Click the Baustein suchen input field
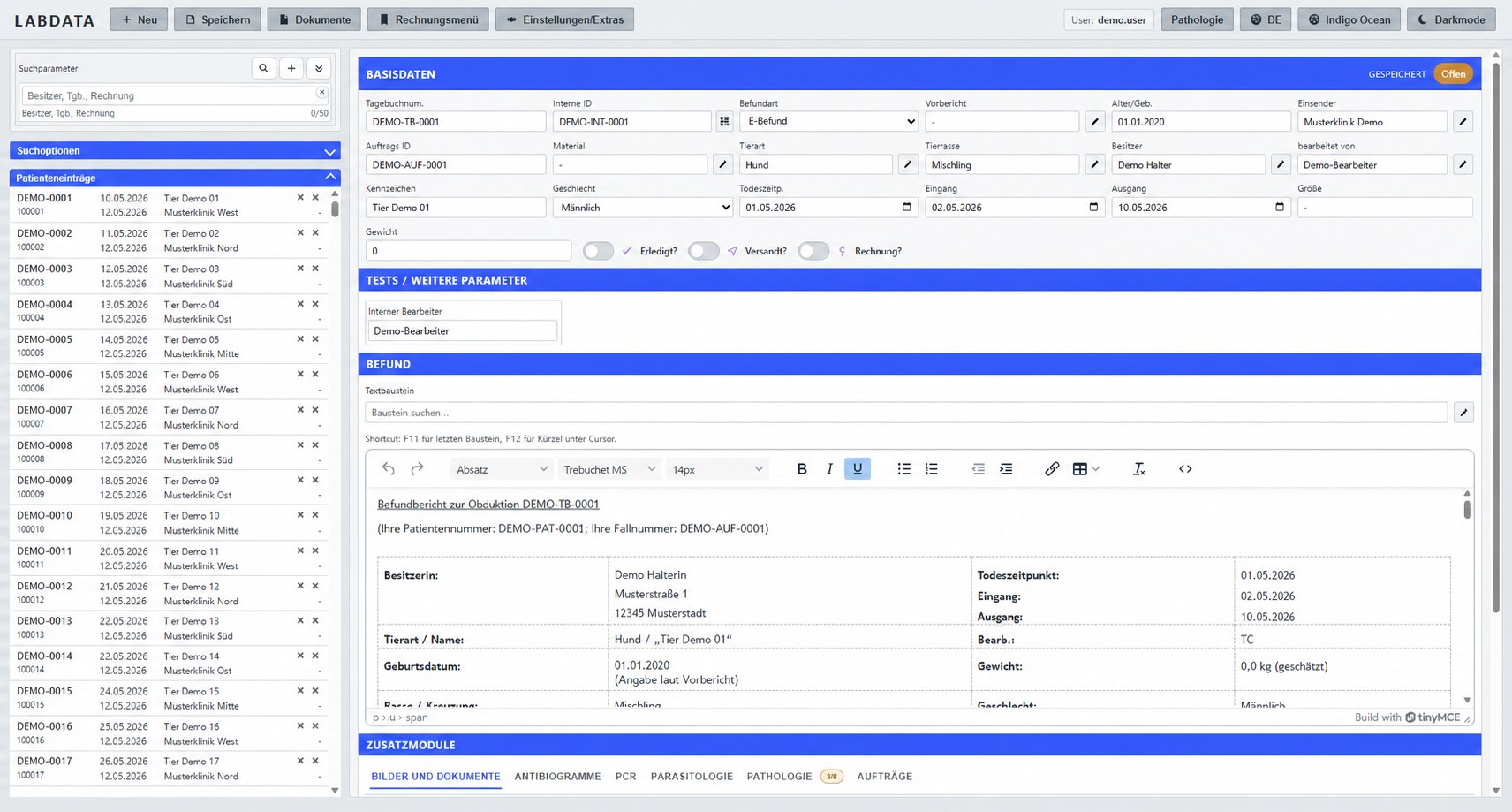The height and width of the screenshot is (812, 1512). [906, 413]
